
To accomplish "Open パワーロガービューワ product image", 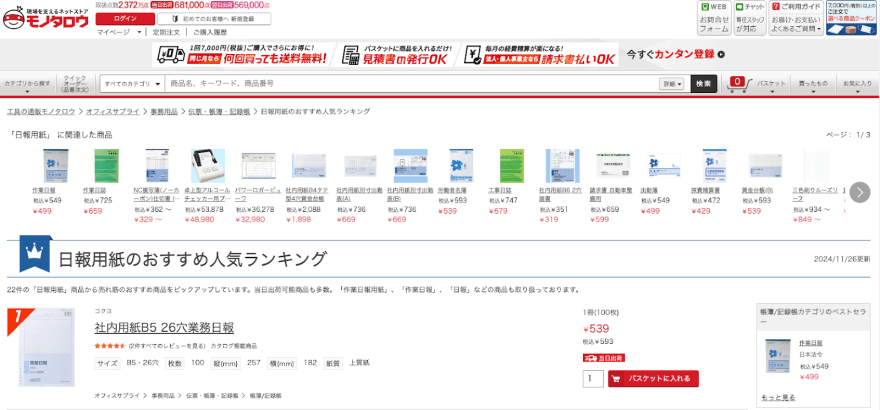I will click(x=259, y=166).
